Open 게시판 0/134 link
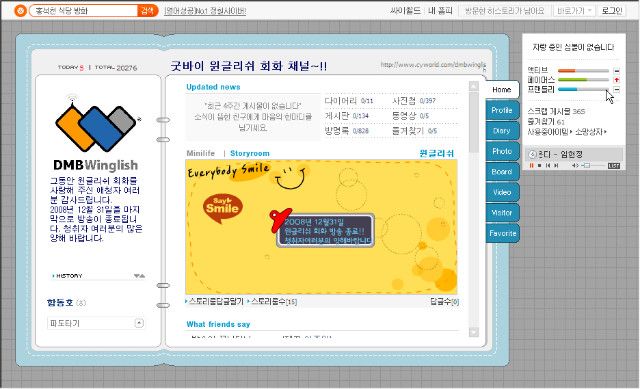The image size is (640, 389). click(x=347, y=116)
